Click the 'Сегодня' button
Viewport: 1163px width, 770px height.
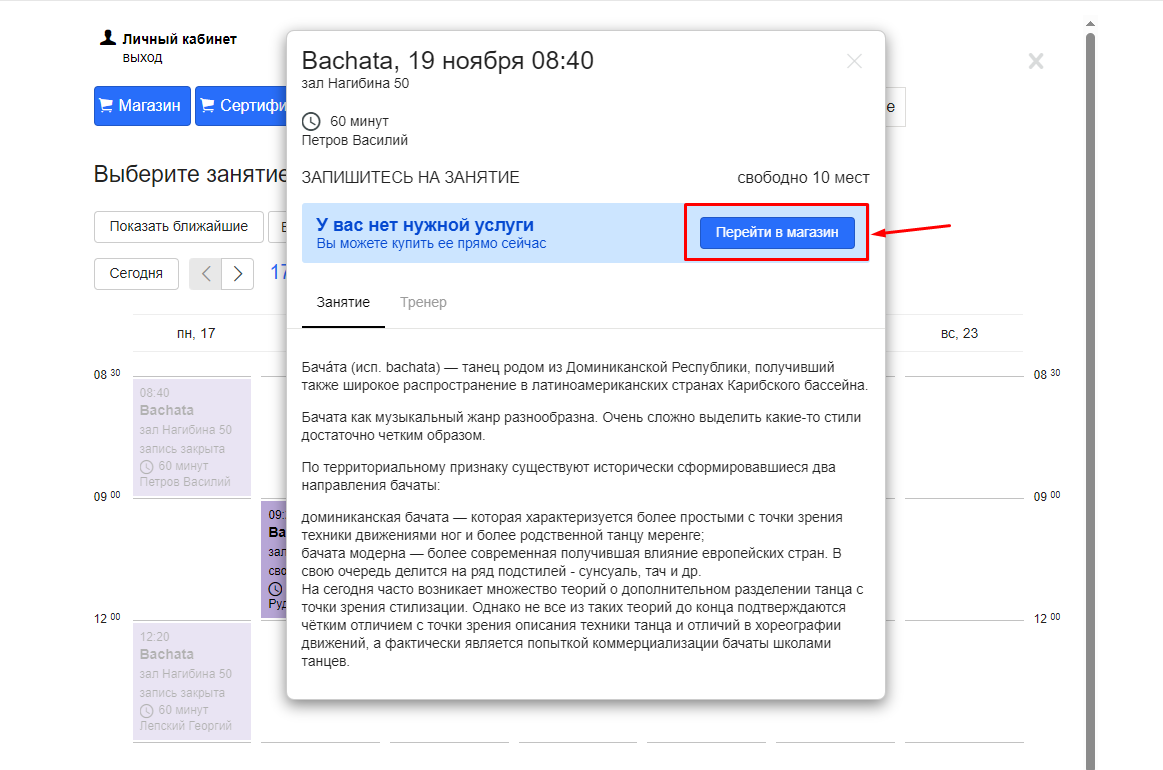pos(136,274)
